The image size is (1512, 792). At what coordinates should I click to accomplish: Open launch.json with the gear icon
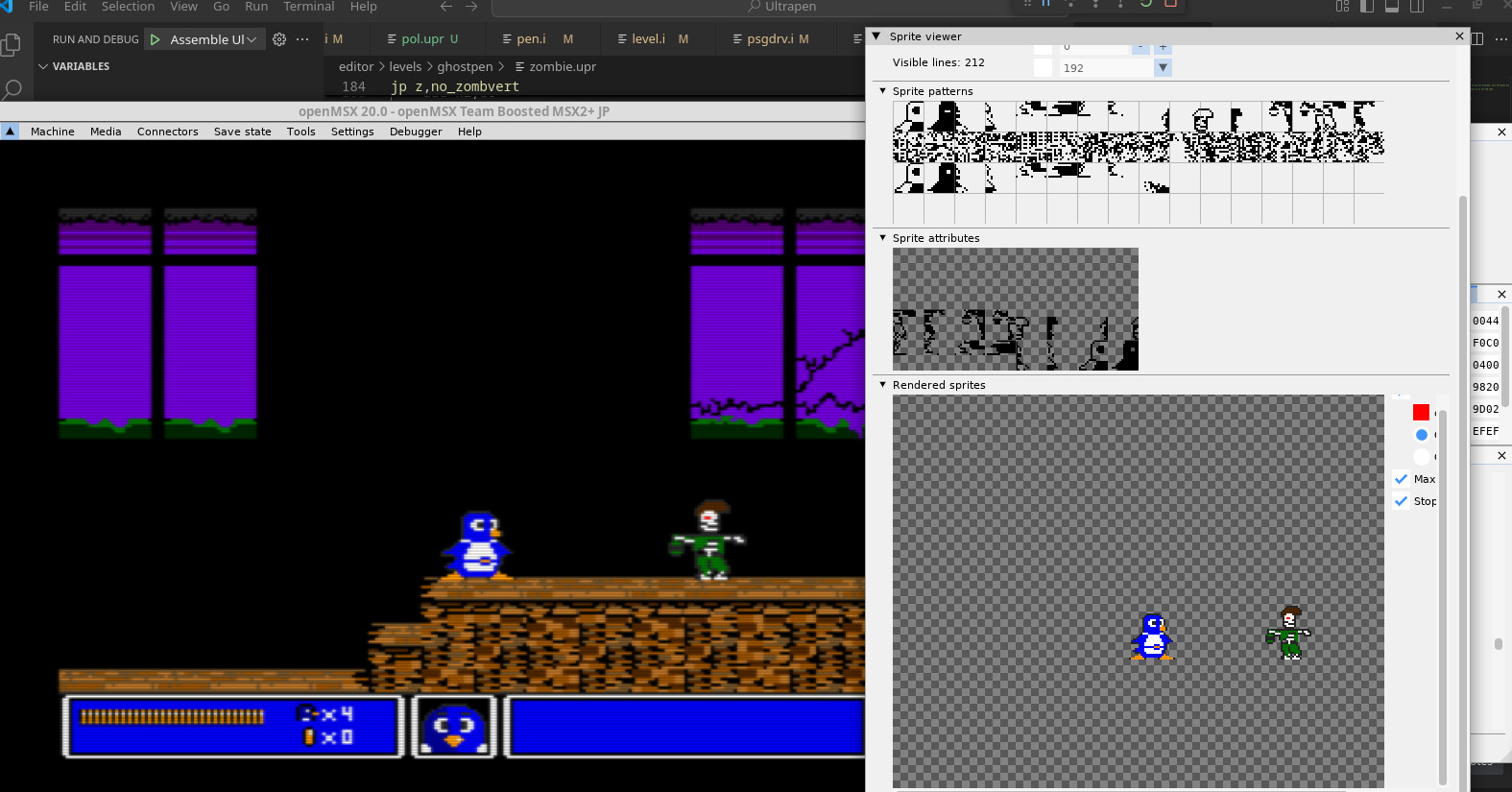[279, 39]
